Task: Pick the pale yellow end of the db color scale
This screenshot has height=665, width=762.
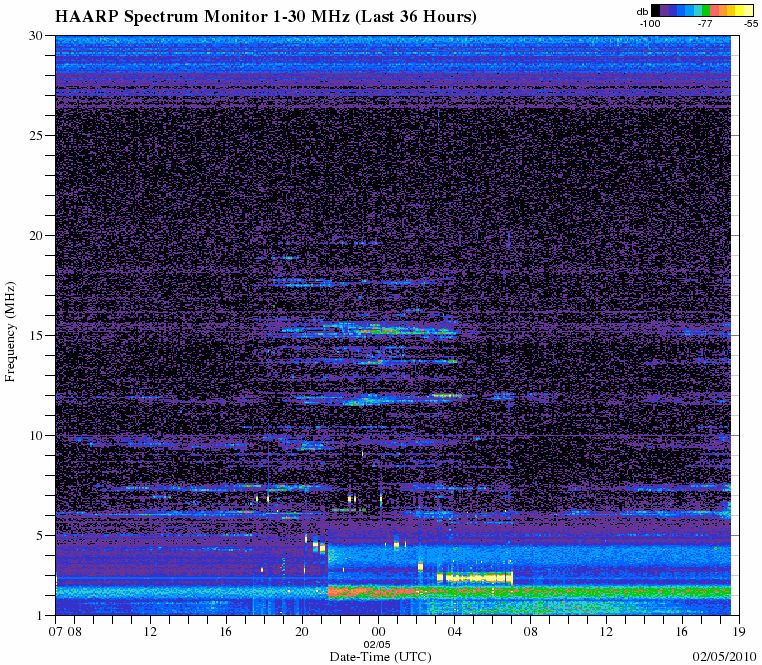Action: (749, 11)
